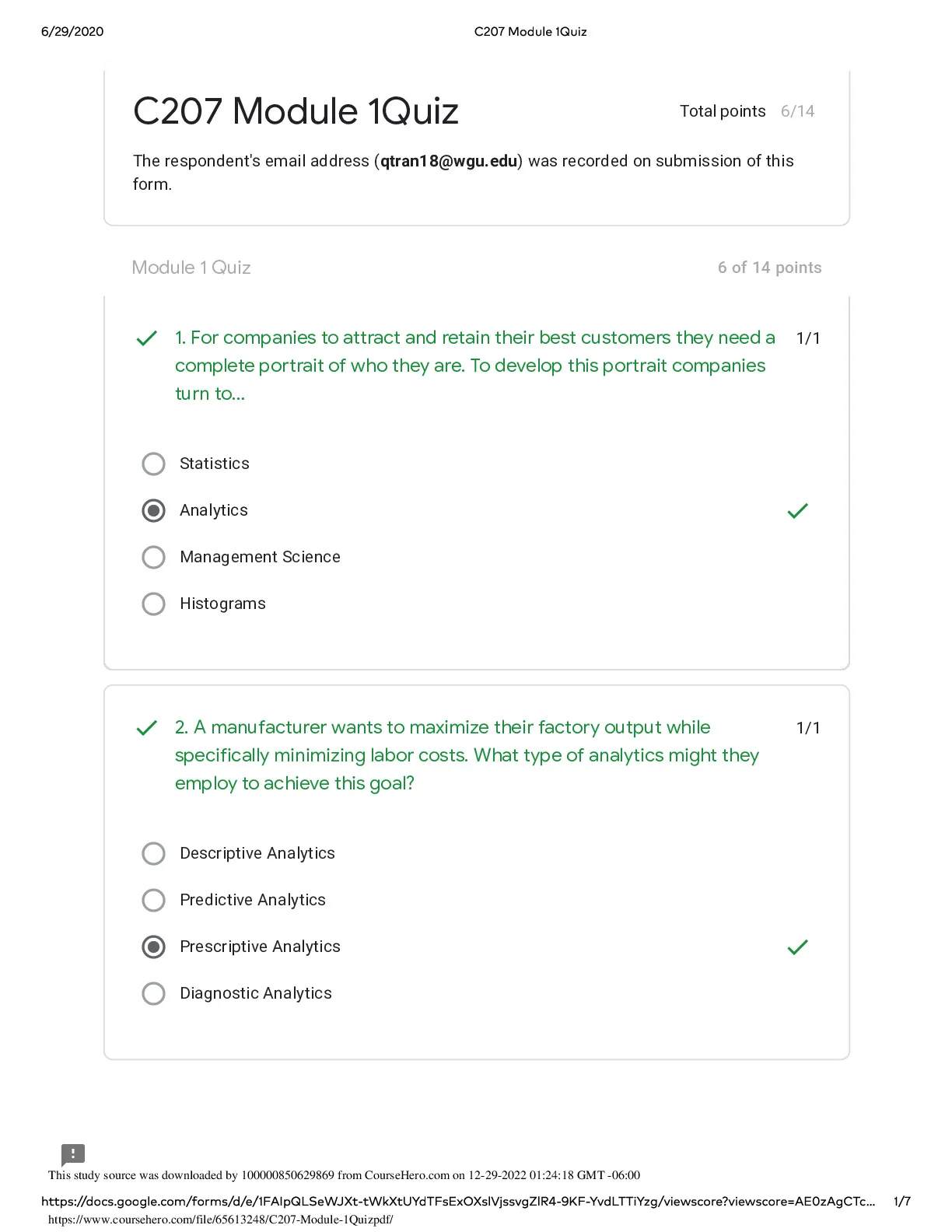
Task: Click the Module 1 Quiz section header
Action: [191, 268]
